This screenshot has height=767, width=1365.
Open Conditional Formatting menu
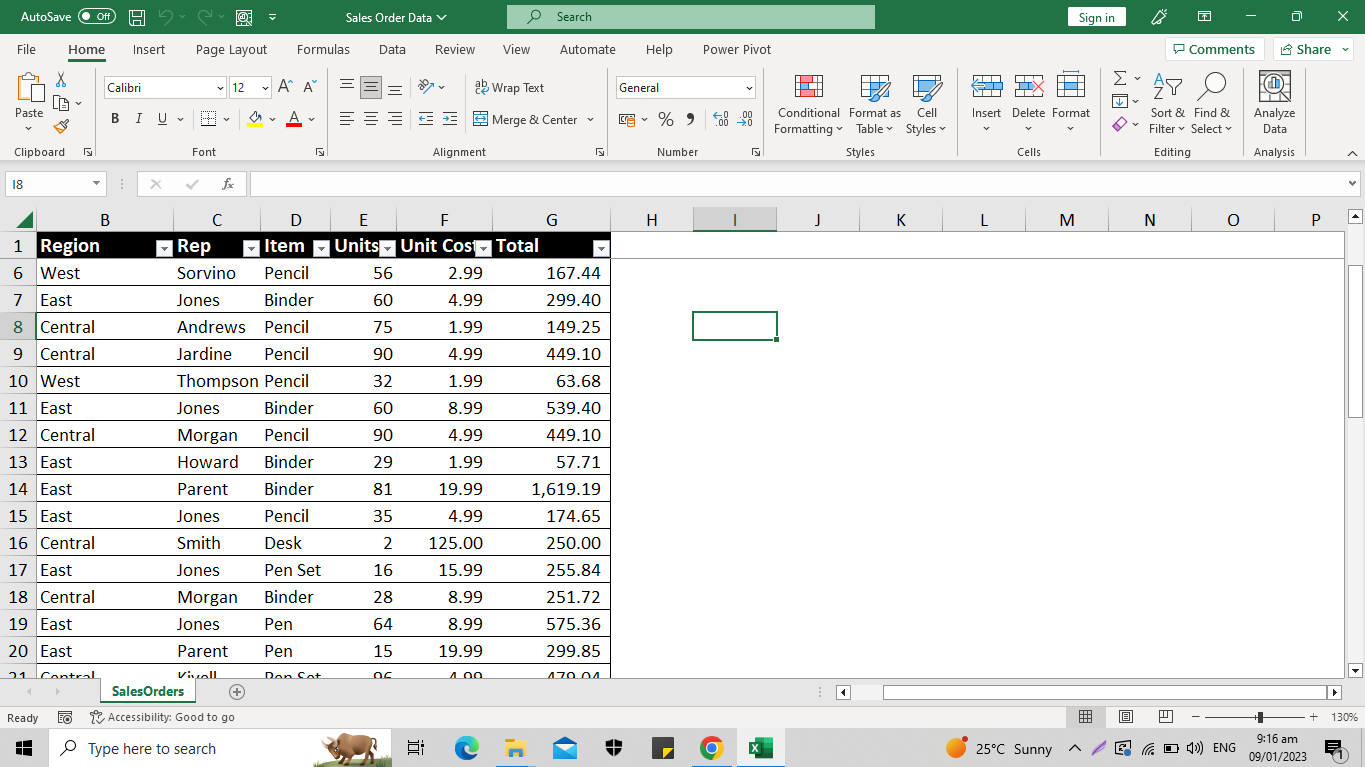click(x=808, y=103)
